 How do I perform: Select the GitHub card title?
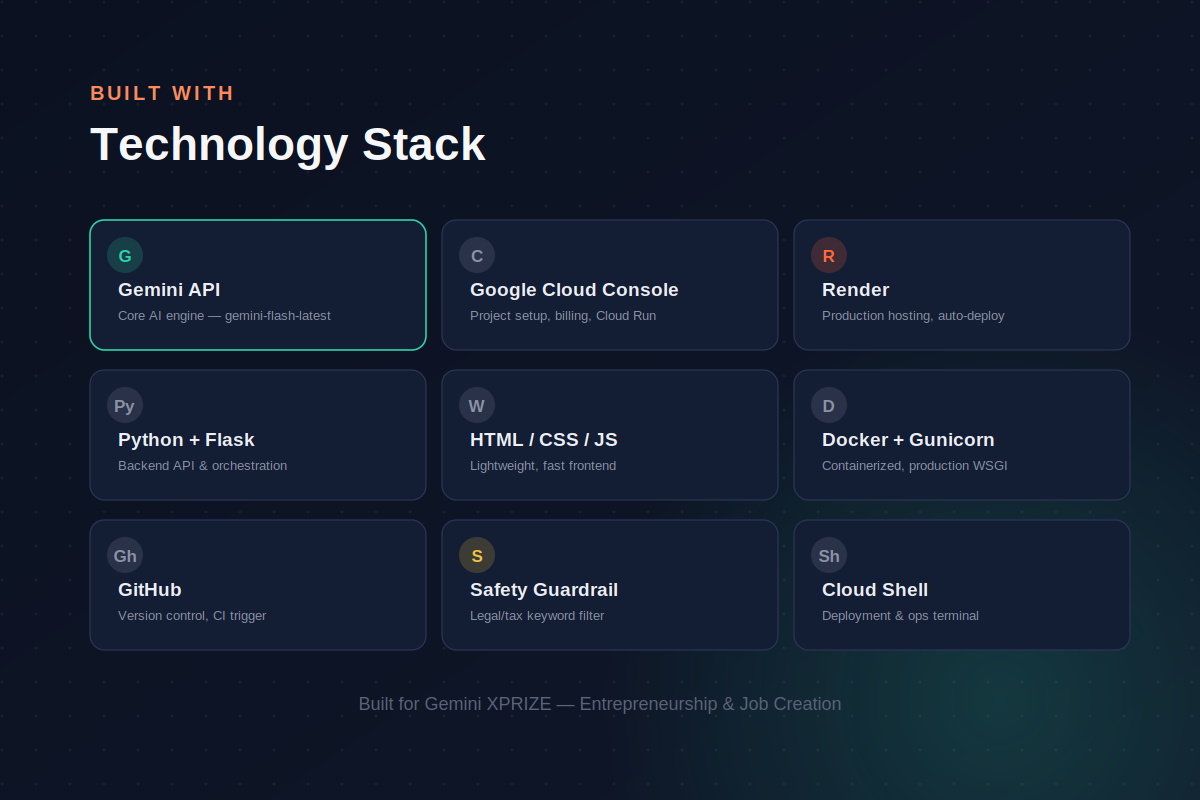(150, 590)
